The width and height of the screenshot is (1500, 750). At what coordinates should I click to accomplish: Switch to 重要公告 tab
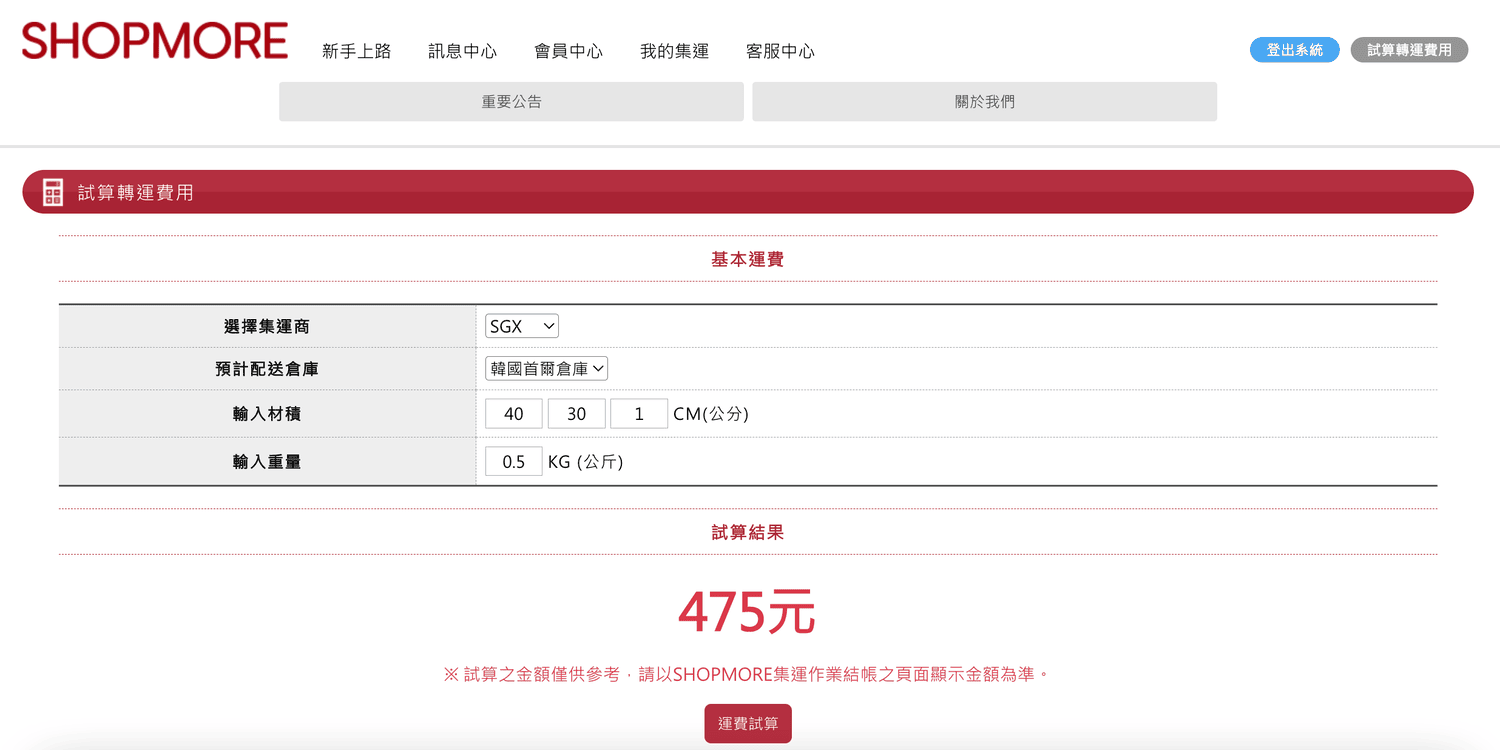[x=511, y=102]
